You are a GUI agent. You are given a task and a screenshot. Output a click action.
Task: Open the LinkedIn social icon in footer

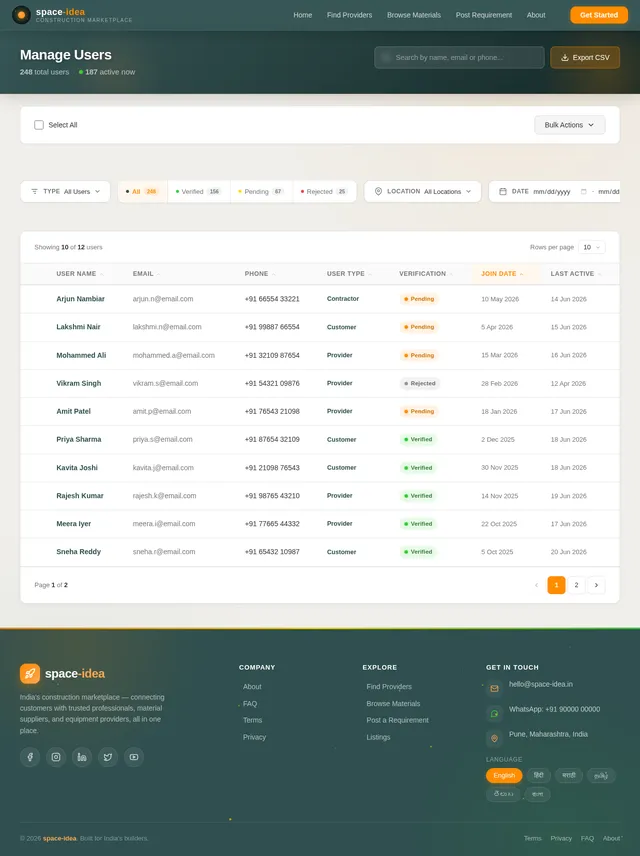click(82, 757)
